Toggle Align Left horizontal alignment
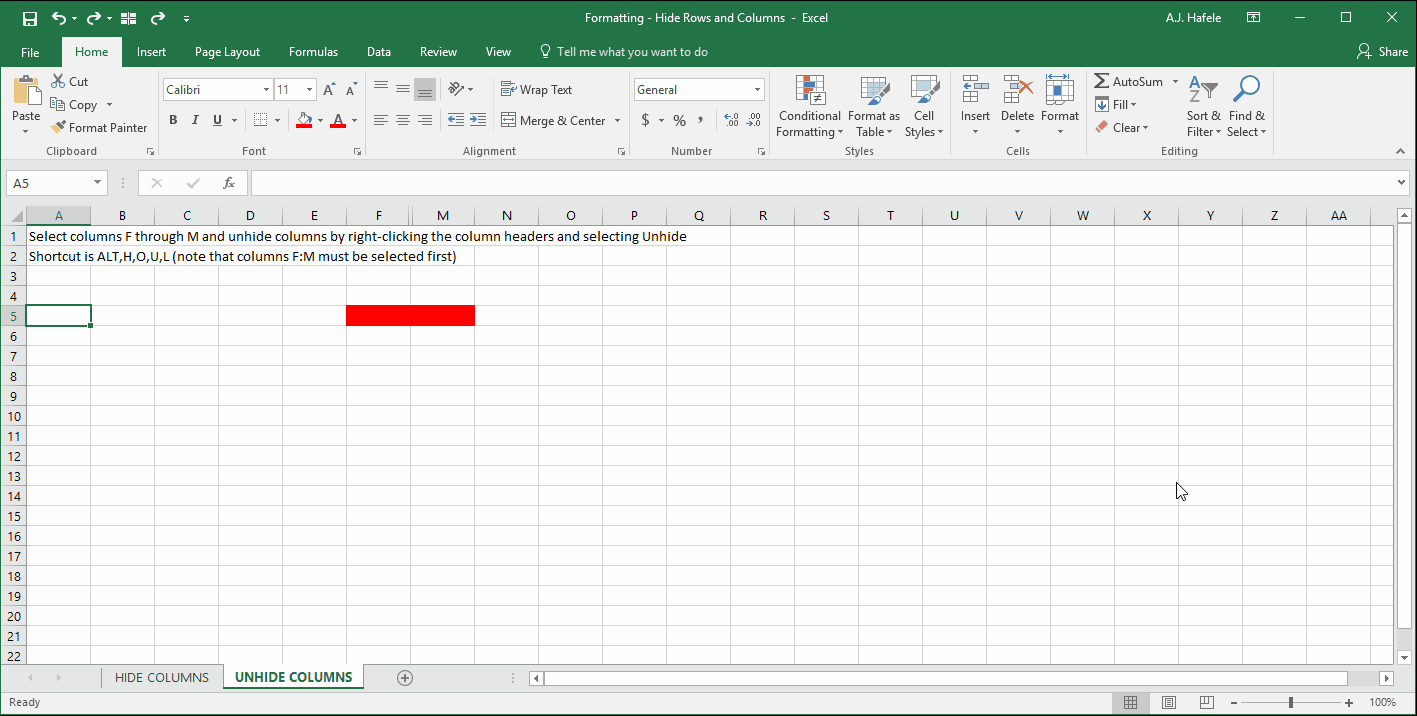Screen dimensions: 1417x716 click(381, 120)
